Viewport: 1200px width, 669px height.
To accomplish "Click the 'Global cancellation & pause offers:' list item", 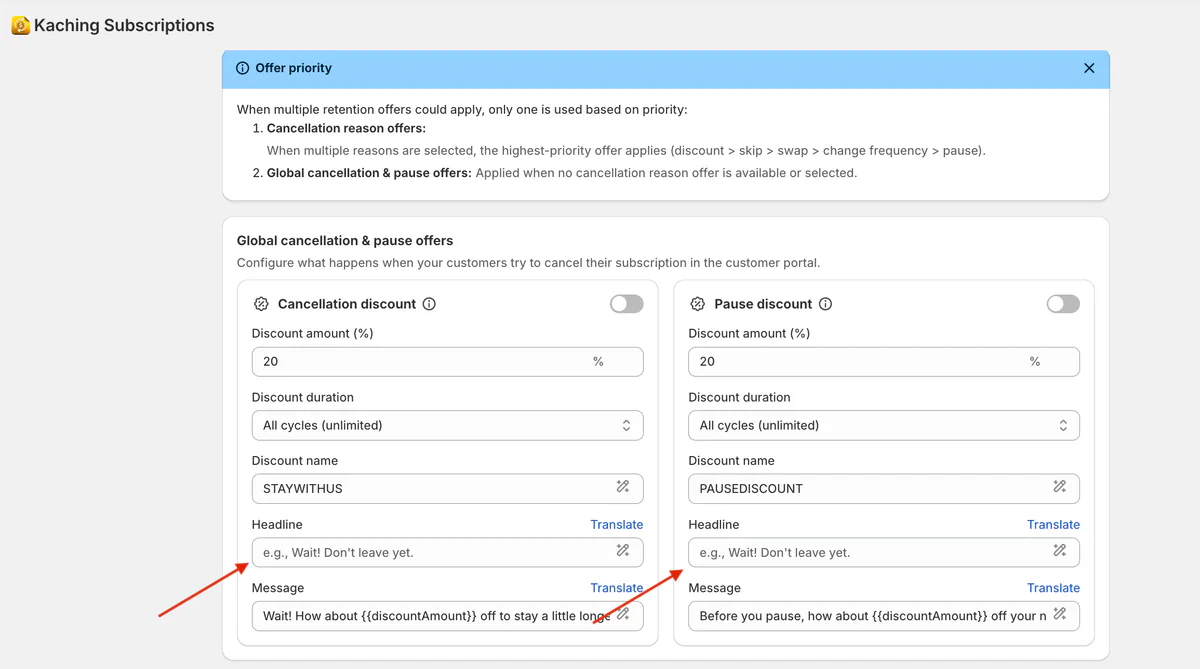I will [x=369, y=173].
